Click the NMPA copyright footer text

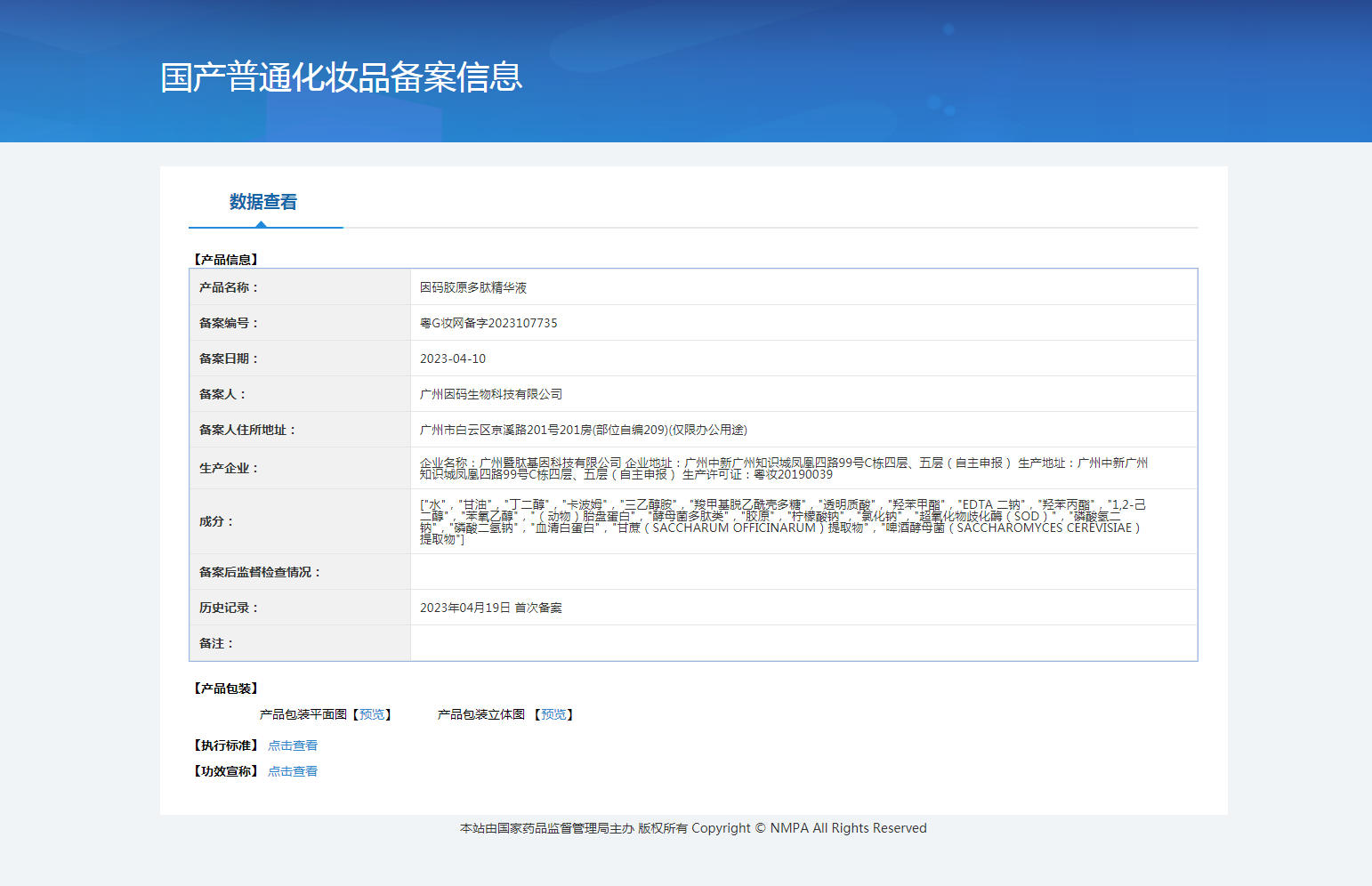click(x=693, y=828)
